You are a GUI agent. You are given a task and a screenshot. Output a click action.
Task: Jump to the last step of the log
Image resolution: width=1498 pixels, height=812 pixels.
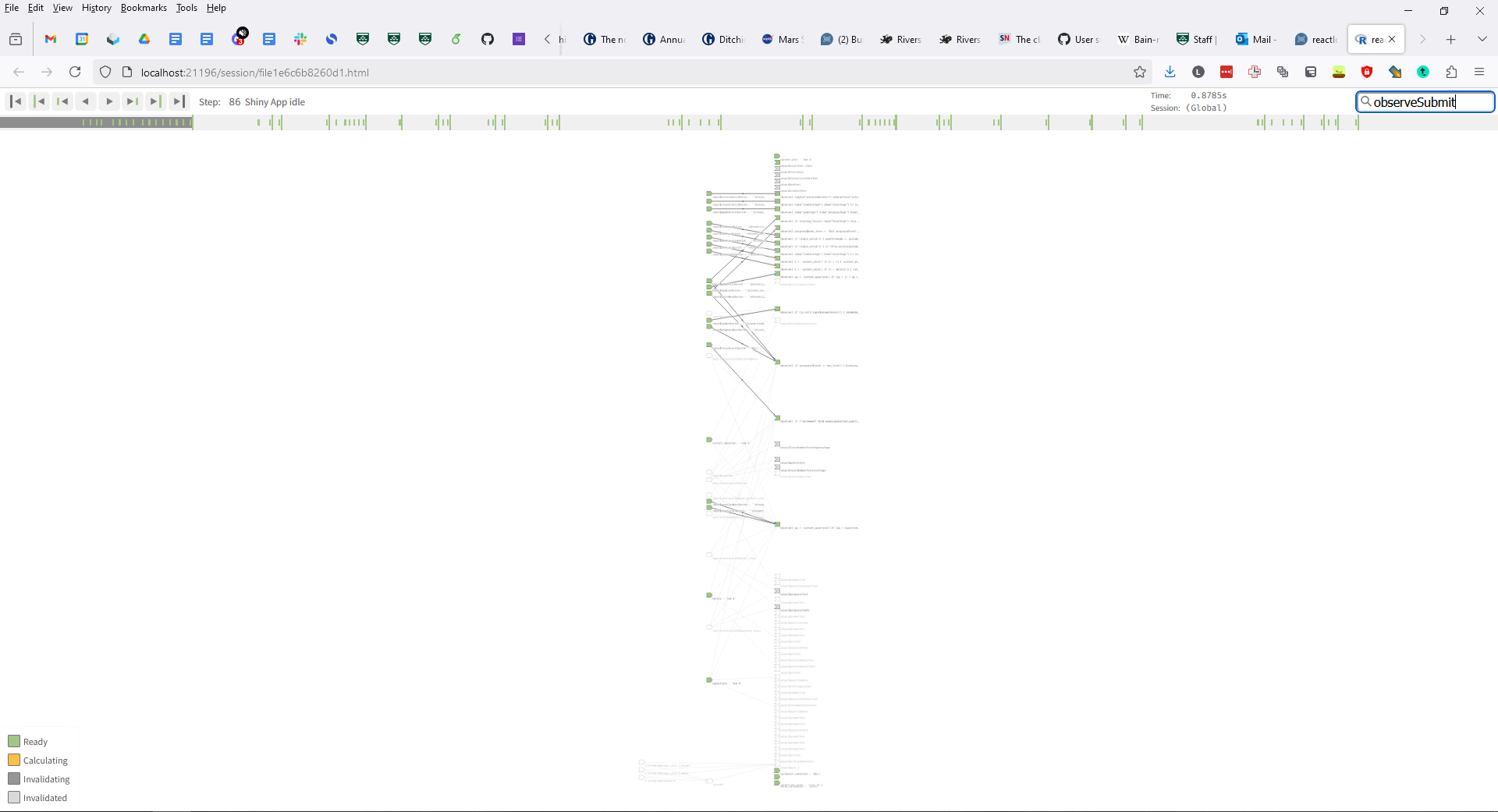pyautogui.click(x=178, y=101)
